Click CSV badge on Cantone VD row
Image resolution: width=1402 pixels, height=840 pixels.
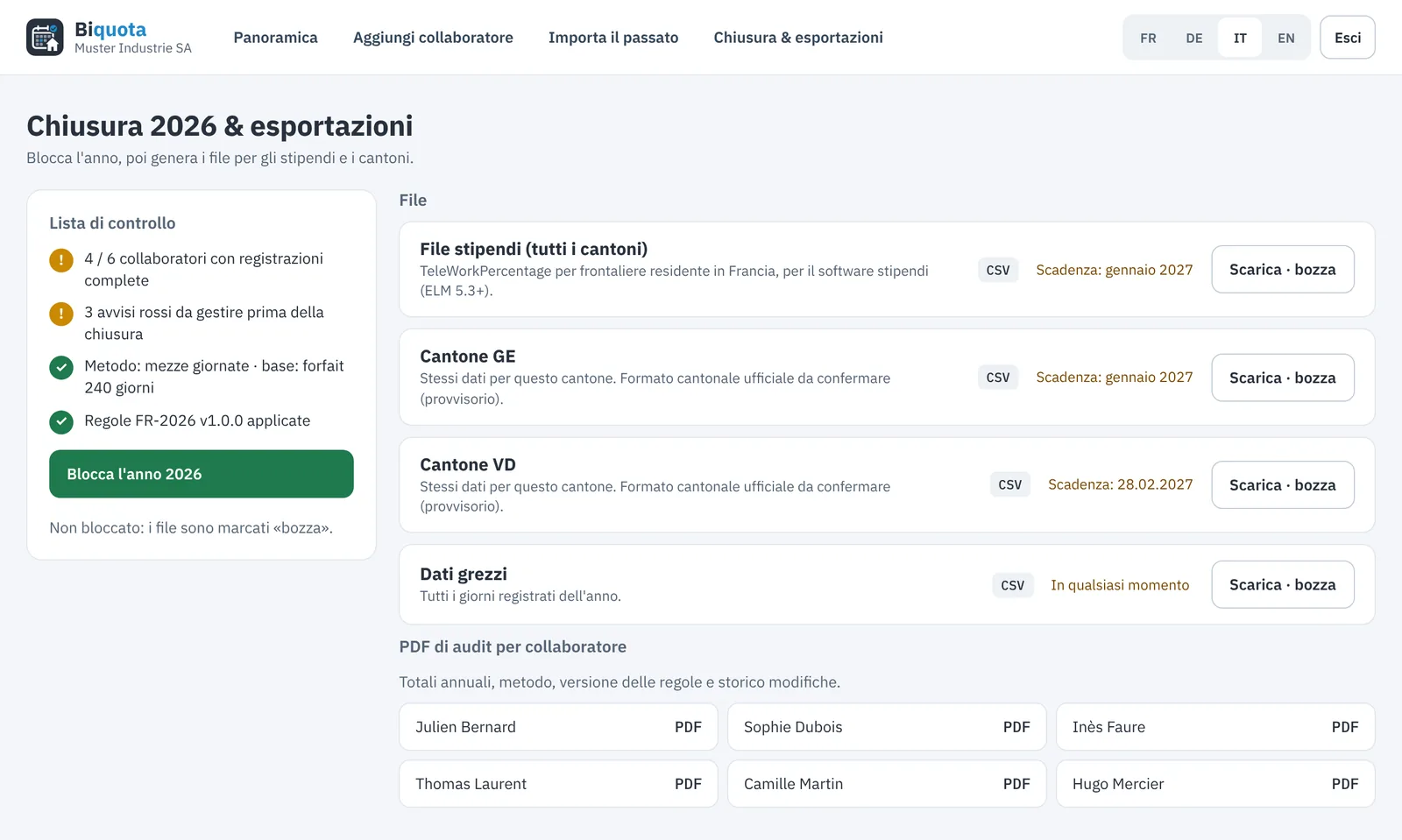point(1010,484)
